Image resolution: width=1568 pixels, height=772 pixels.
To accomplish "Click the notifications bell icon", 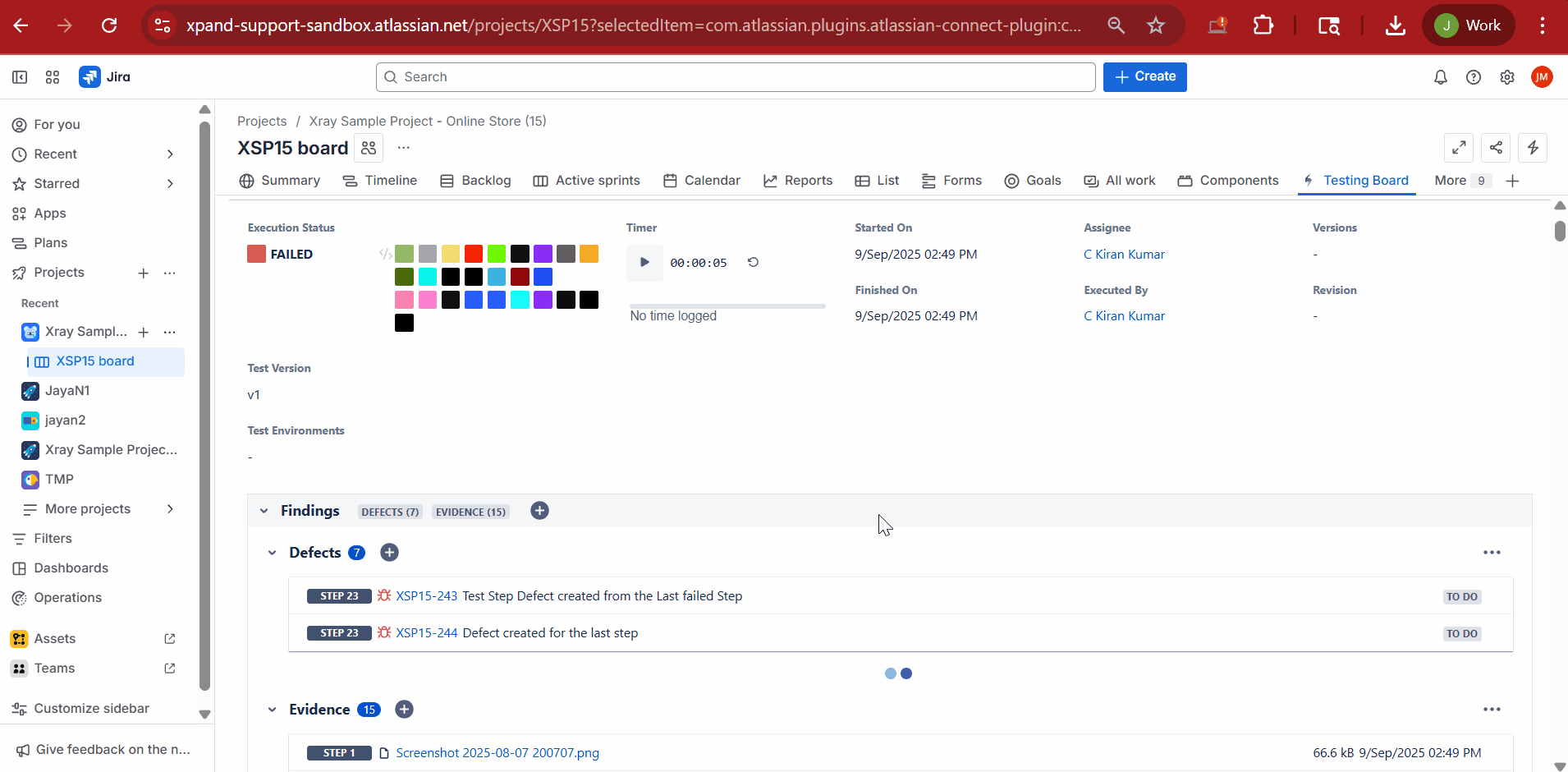I will tap(1440, 77).
